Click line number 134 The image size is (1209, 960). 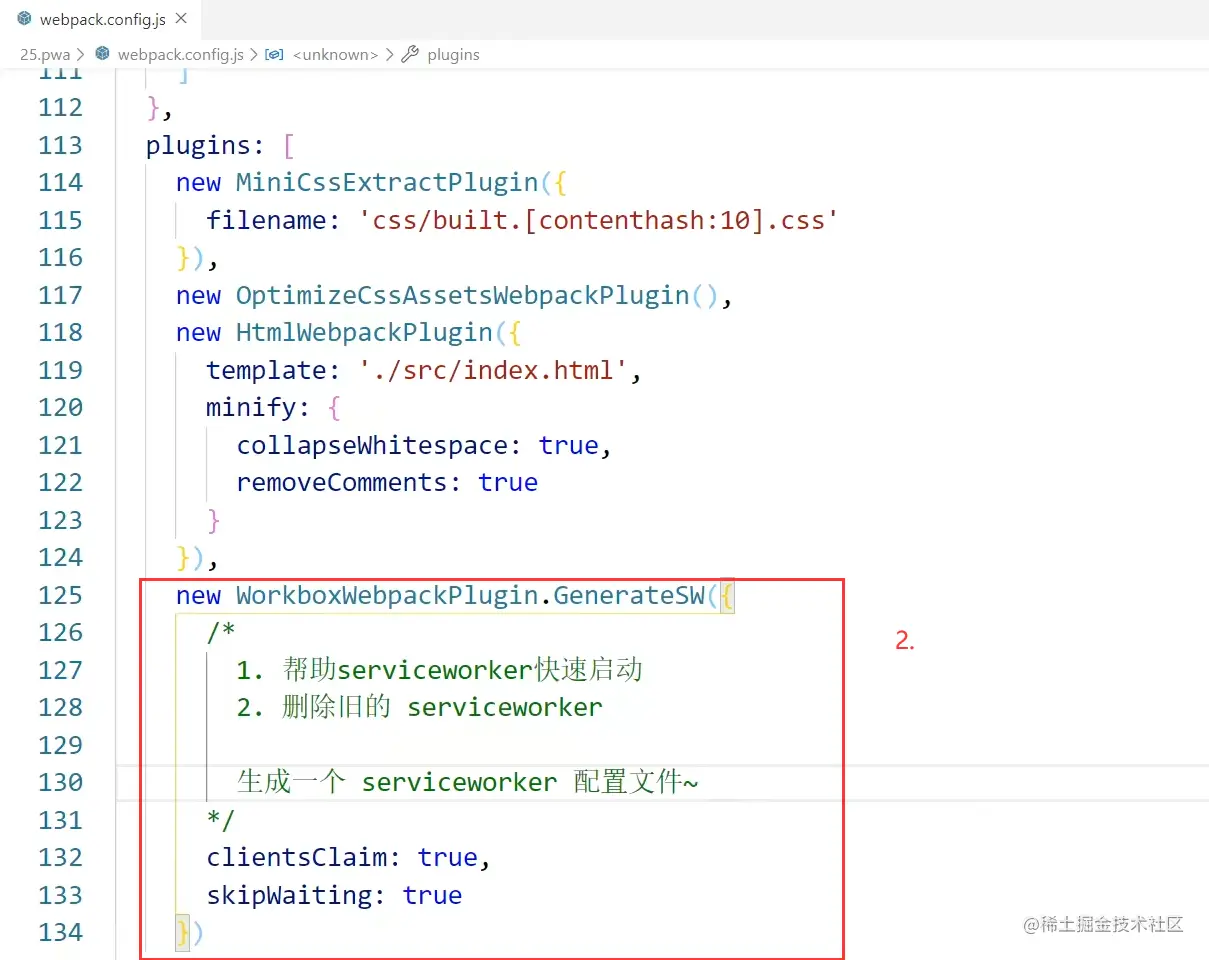pyautogui.click(x=60, y=932)
